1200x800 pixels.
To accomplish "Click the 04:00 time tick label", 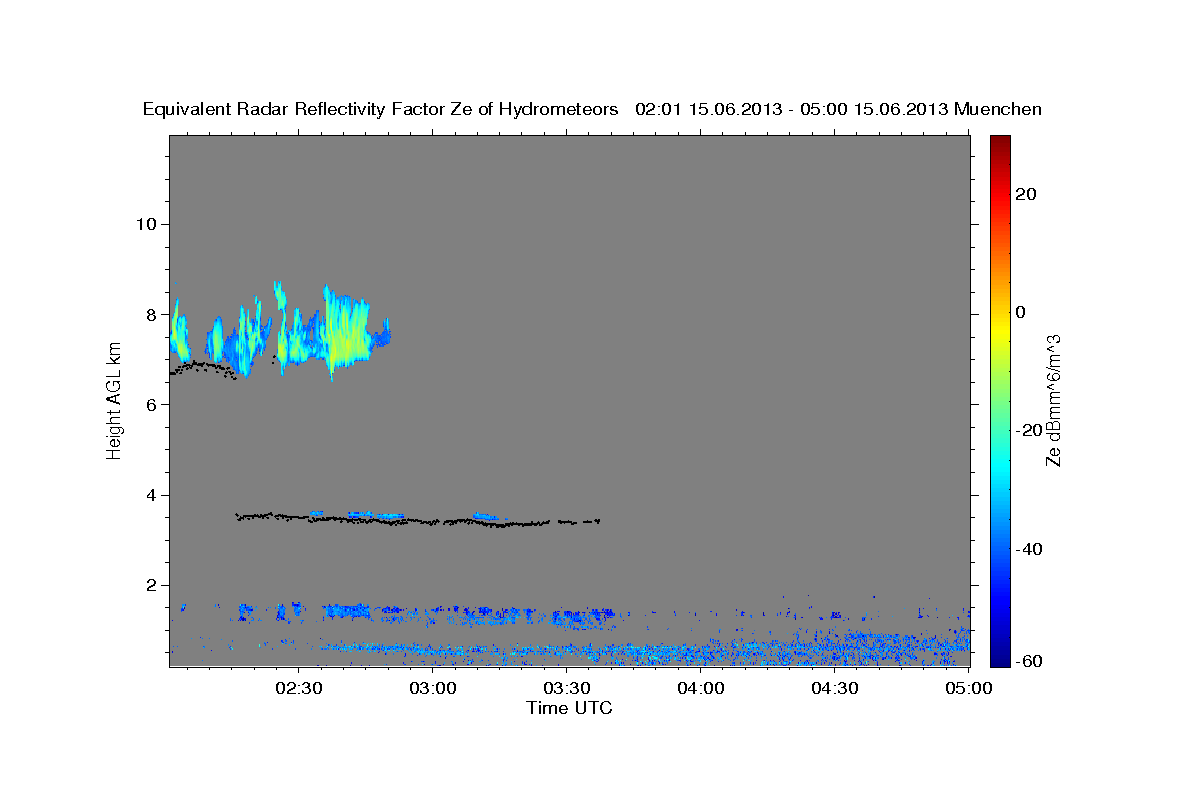I will pyautogui.click(x=700, y=689).
